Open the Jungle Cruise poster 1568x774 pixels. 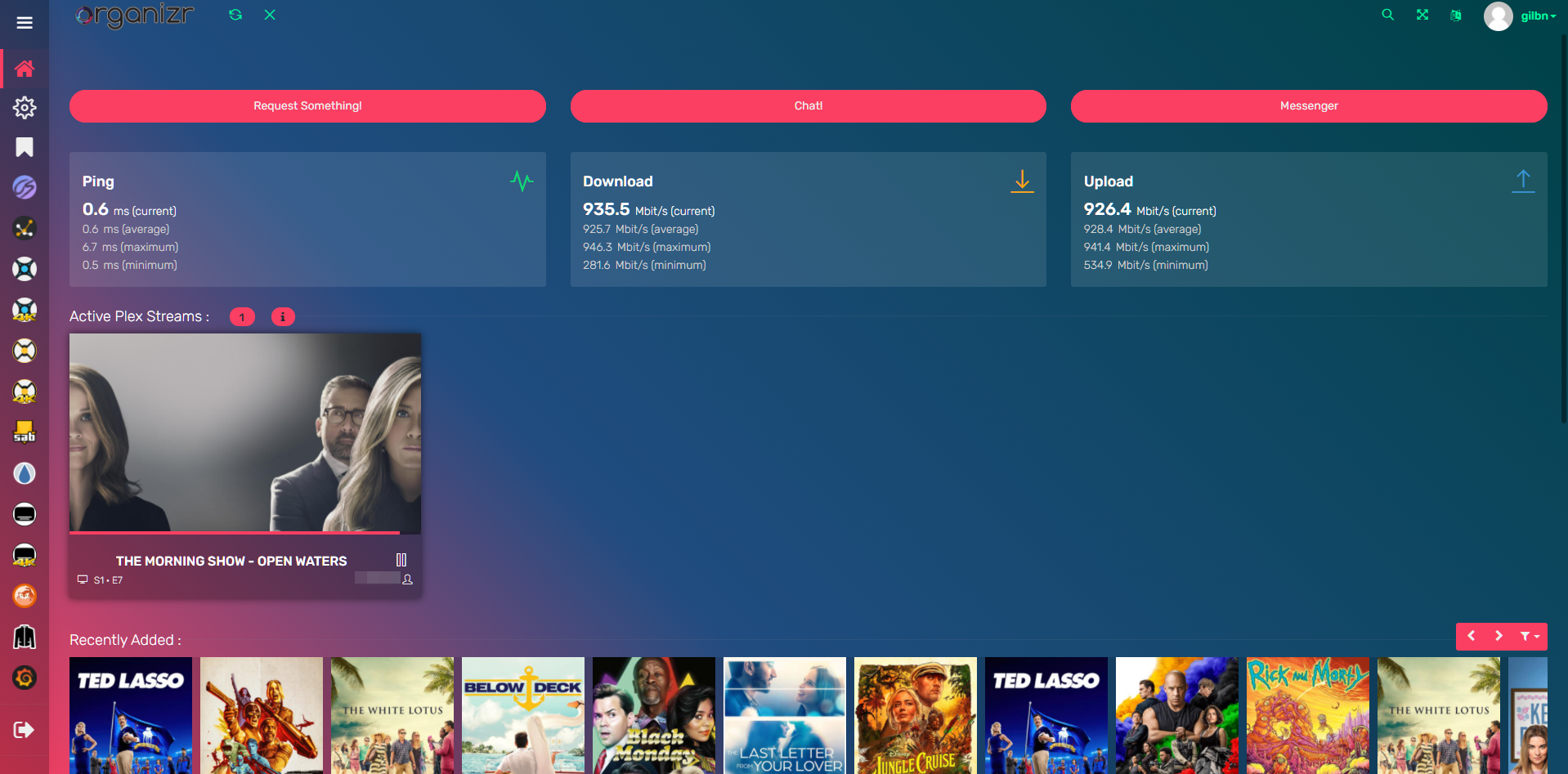click(x=916, y=715)
